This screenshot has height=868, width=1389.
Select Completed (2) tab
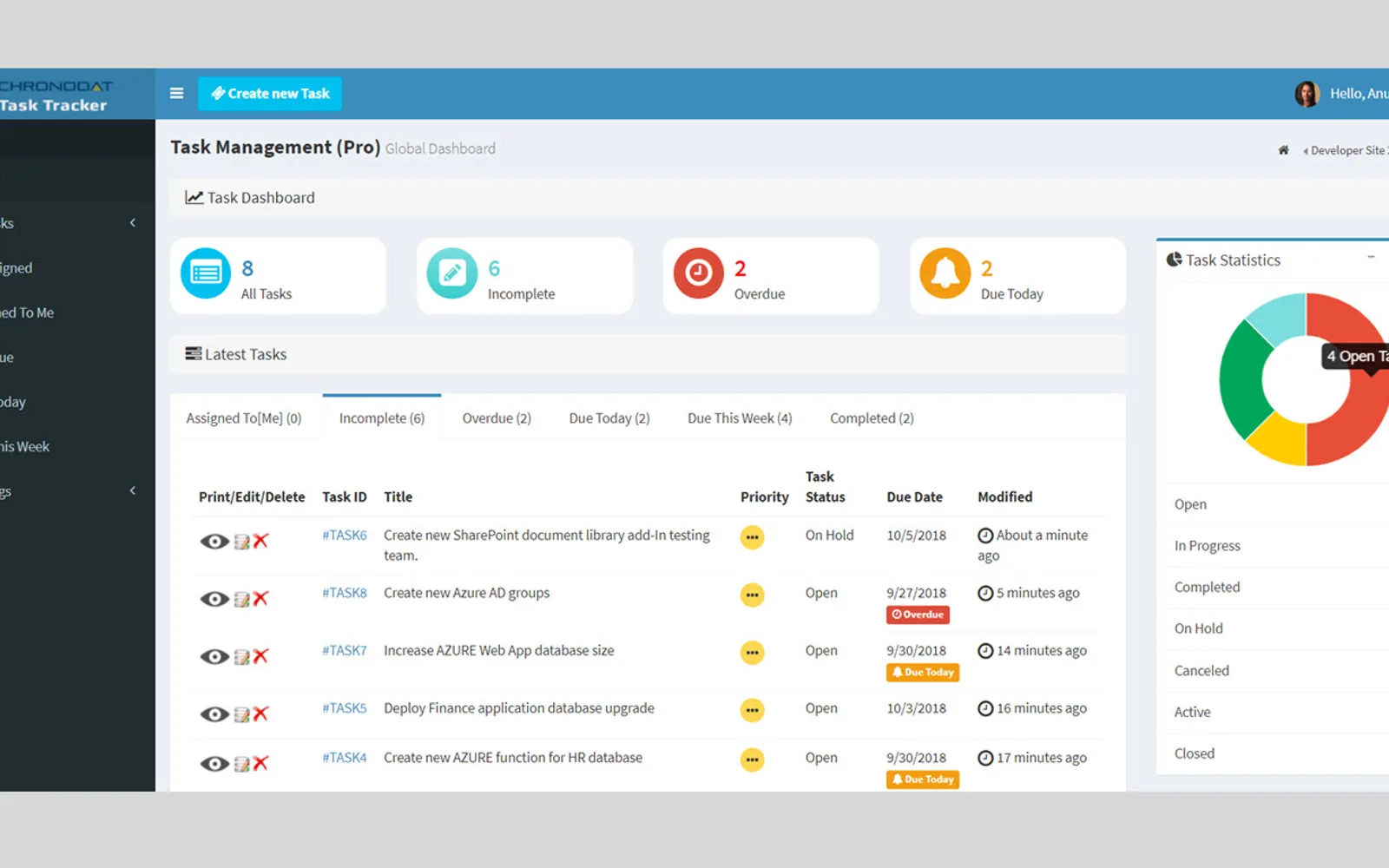[872, 418]
